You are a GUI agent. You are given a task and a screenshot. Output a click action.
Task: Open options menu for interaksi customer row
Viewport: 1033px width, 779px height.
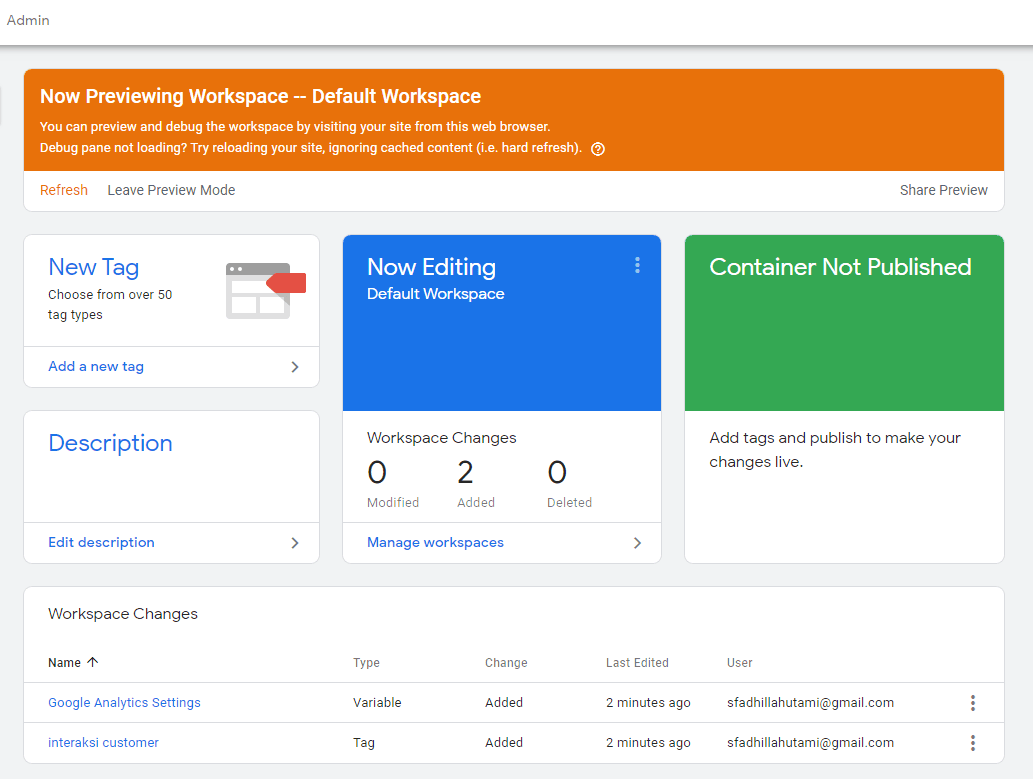pos(972,743)
